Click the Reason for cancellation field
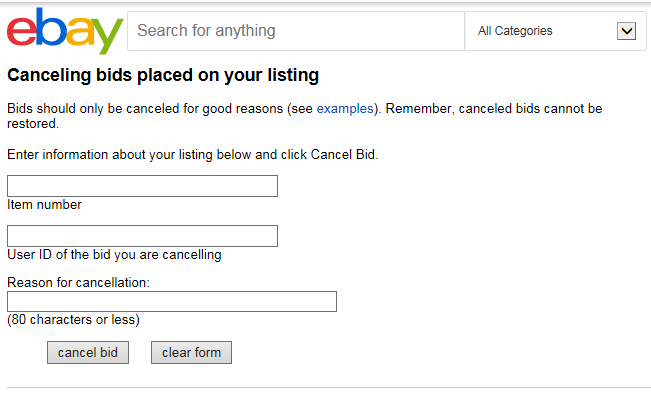The width and height of the screenshot is (651, 399). [172, 301]
